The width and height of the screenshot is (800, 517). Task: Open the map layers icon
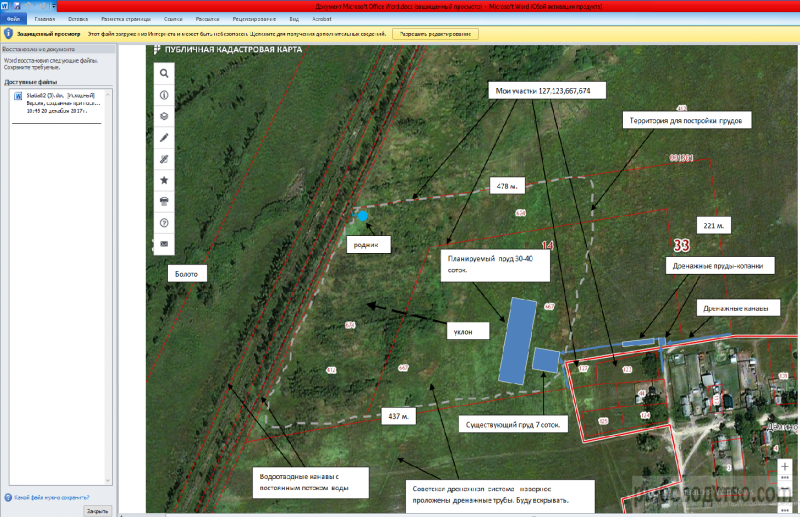[x=164, y=115]
